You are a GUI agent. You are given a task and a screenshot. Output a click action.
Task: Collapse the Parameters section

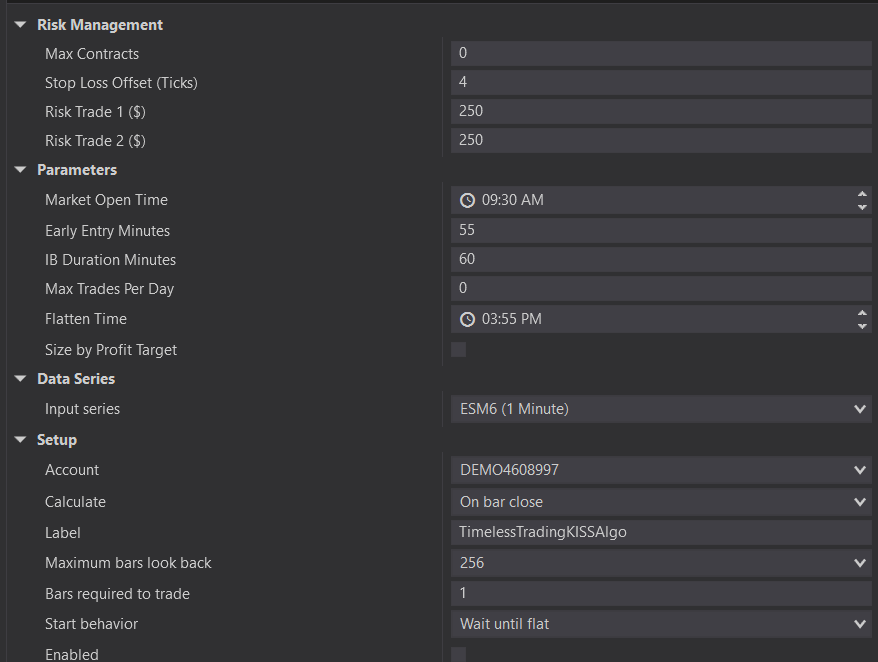pyautogui.click(x=20, y=170)
